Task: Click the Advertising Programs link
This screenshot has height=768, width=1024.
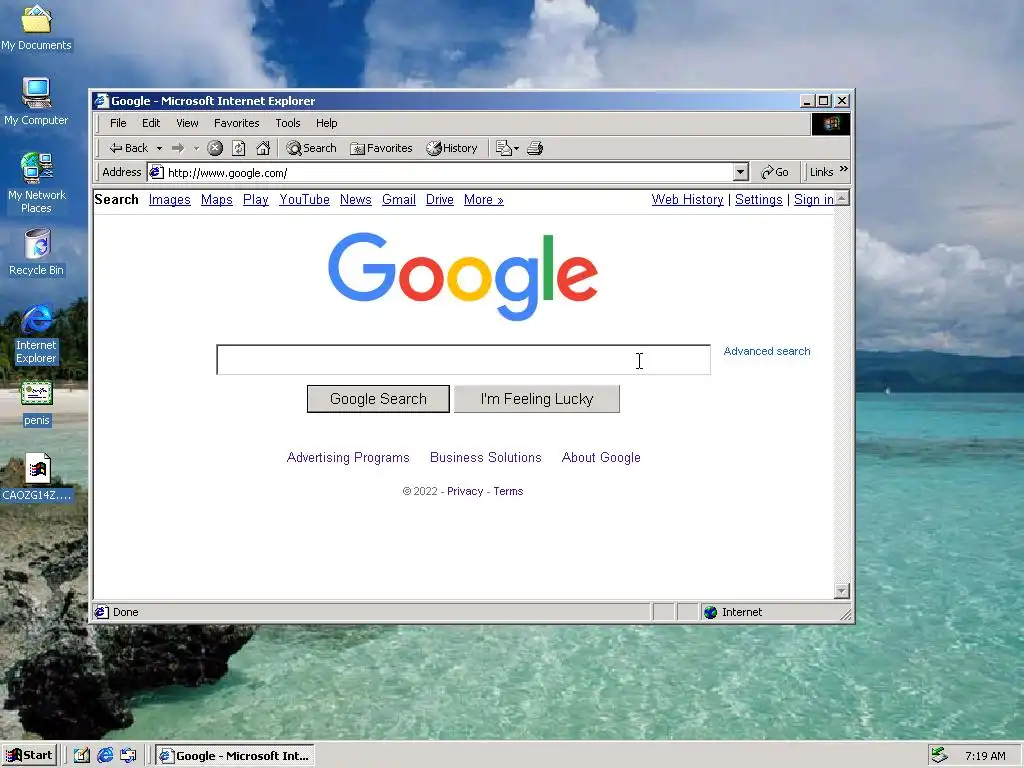Action: click(348, 458)
